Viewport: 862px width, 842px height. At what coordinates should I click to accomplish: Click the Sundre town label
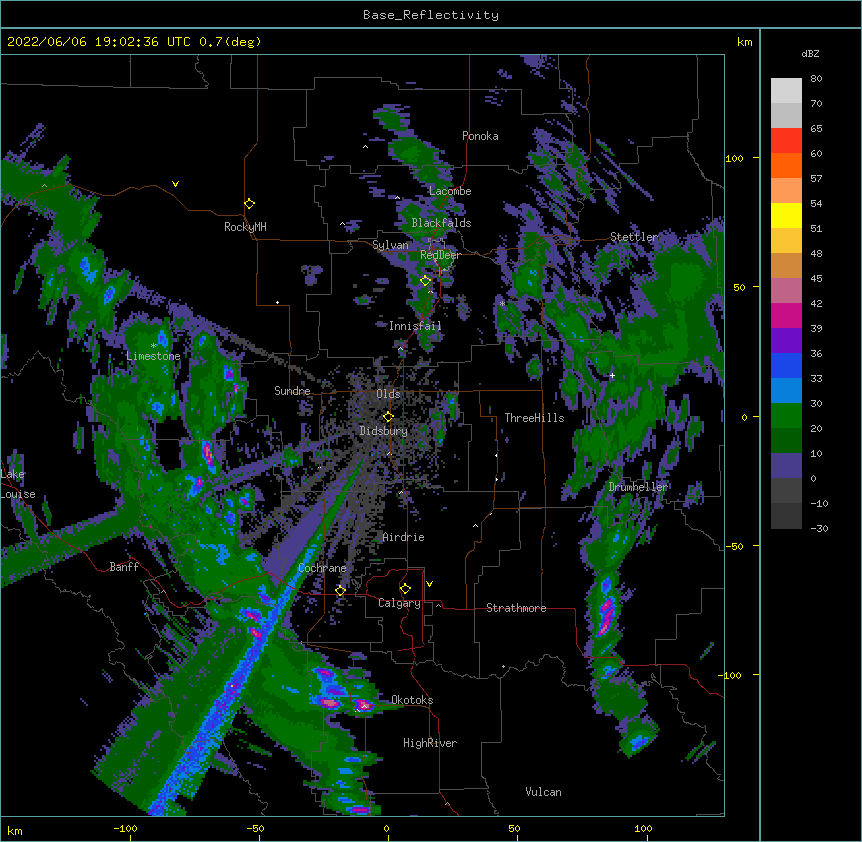292,391
